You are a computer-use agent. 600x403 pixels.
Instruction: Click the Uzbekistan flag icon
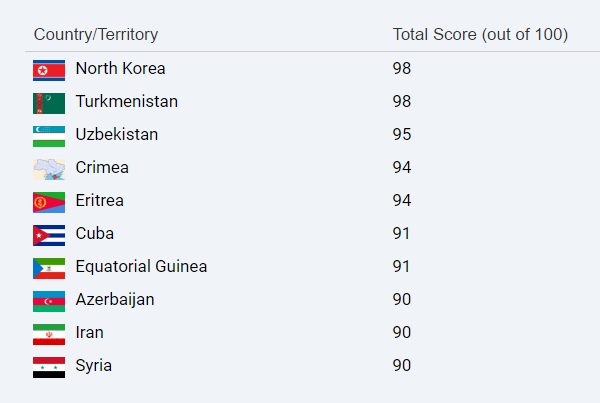point(49,136)
